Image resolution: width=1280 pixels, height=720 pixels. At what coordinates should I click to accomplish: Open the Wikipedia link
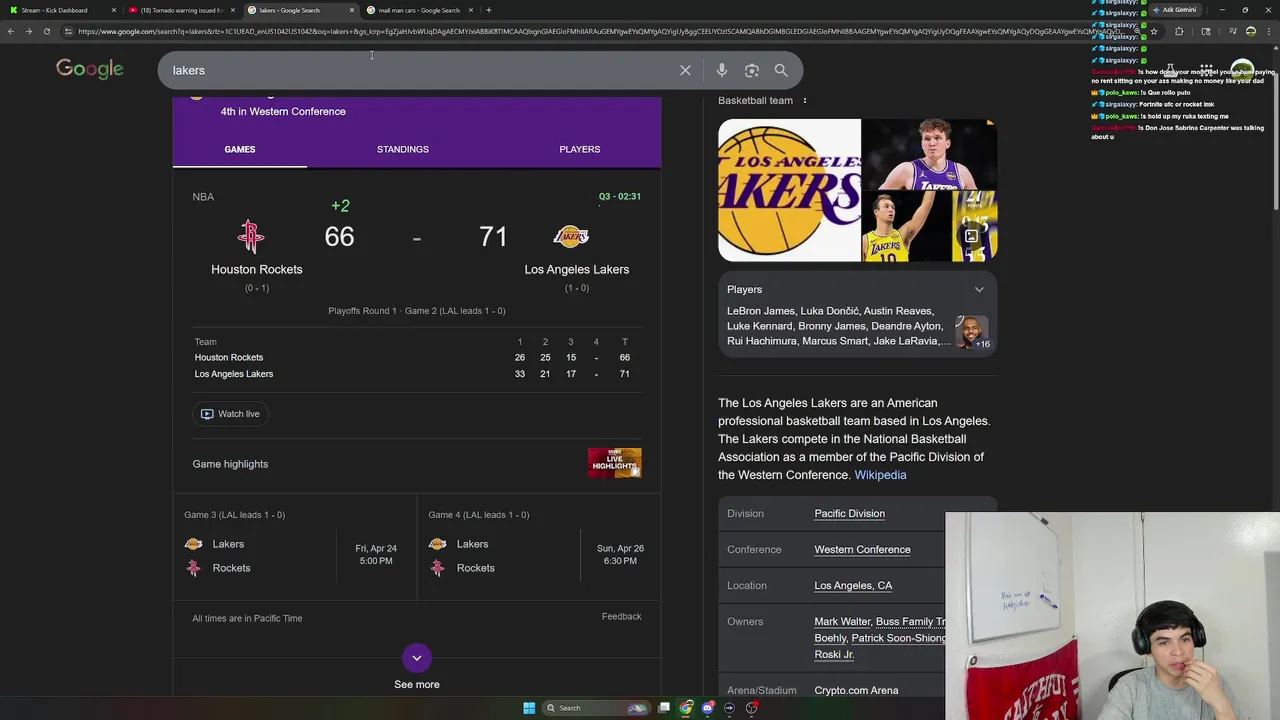pyautogui.click(x=880, y=475)
